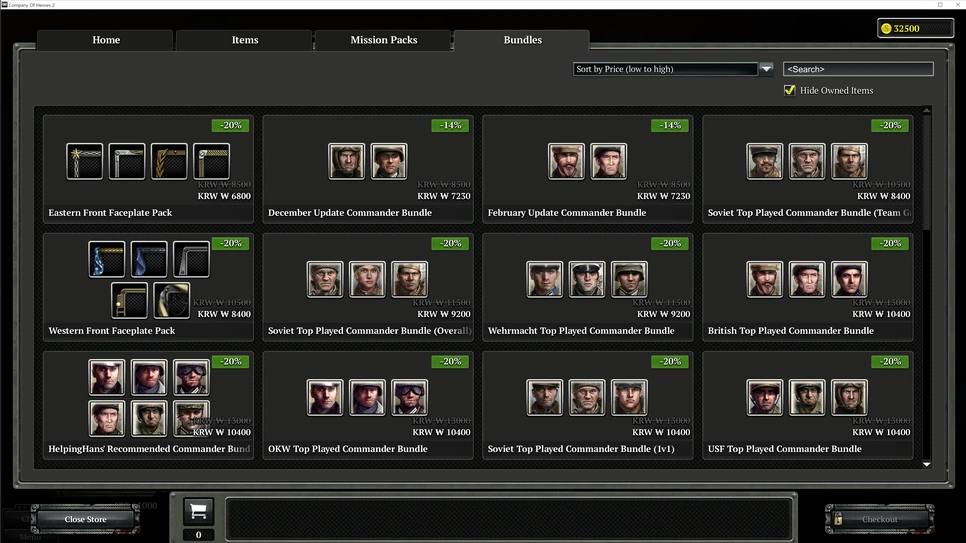966x543 pixels.
Task: Click first portrait in Wehrmacht Top Played Bundle
Action: 545,279
